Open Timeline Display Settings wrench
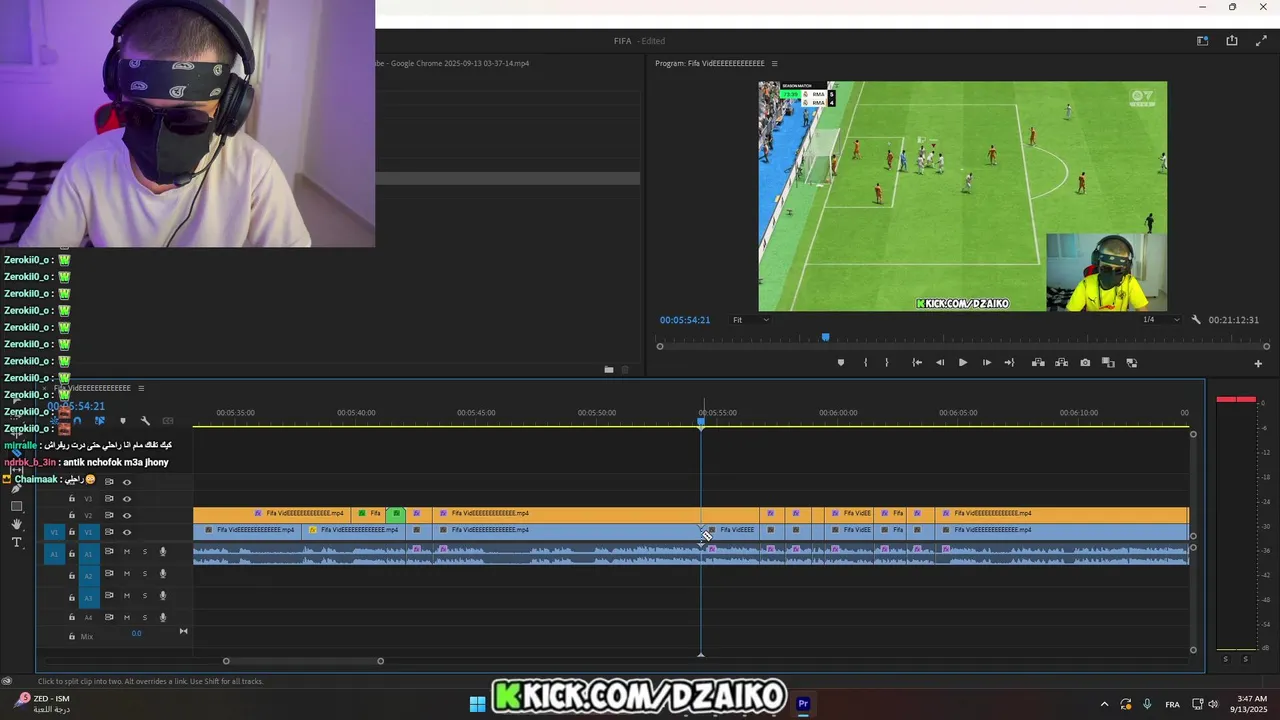Screen dimensions: 1280x720 pyautogui.click(x=145, y=421)
